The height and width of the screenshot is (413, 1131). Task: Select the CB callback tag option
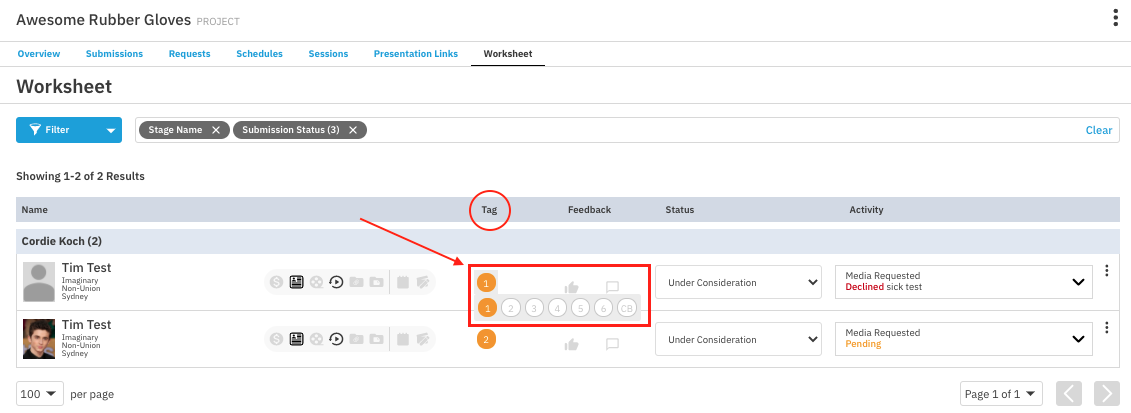point(627,308)
